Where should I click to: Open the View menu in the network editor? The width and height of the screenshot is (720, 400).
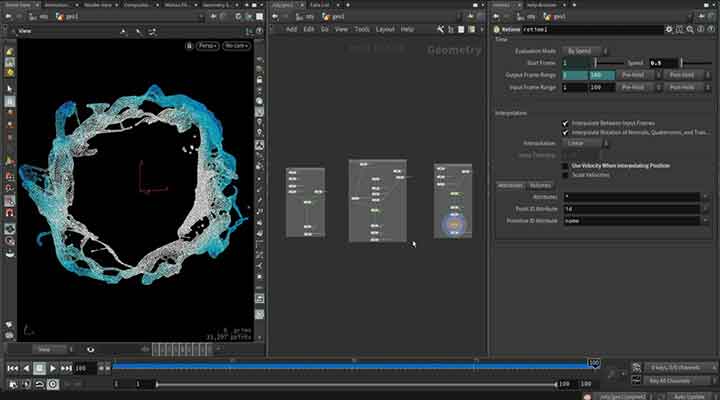tap(341, 29)
